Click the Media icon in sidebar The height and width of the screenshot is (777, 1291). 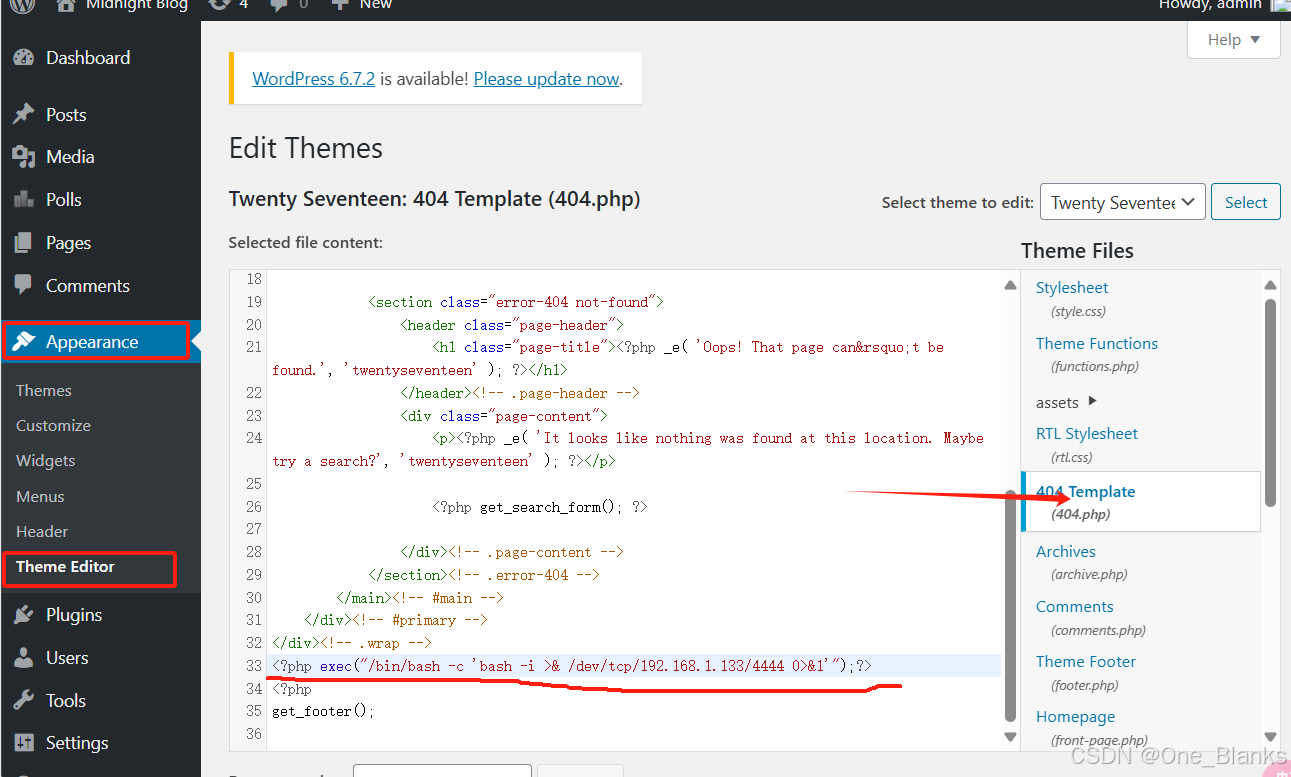click(x=24, y=157)
